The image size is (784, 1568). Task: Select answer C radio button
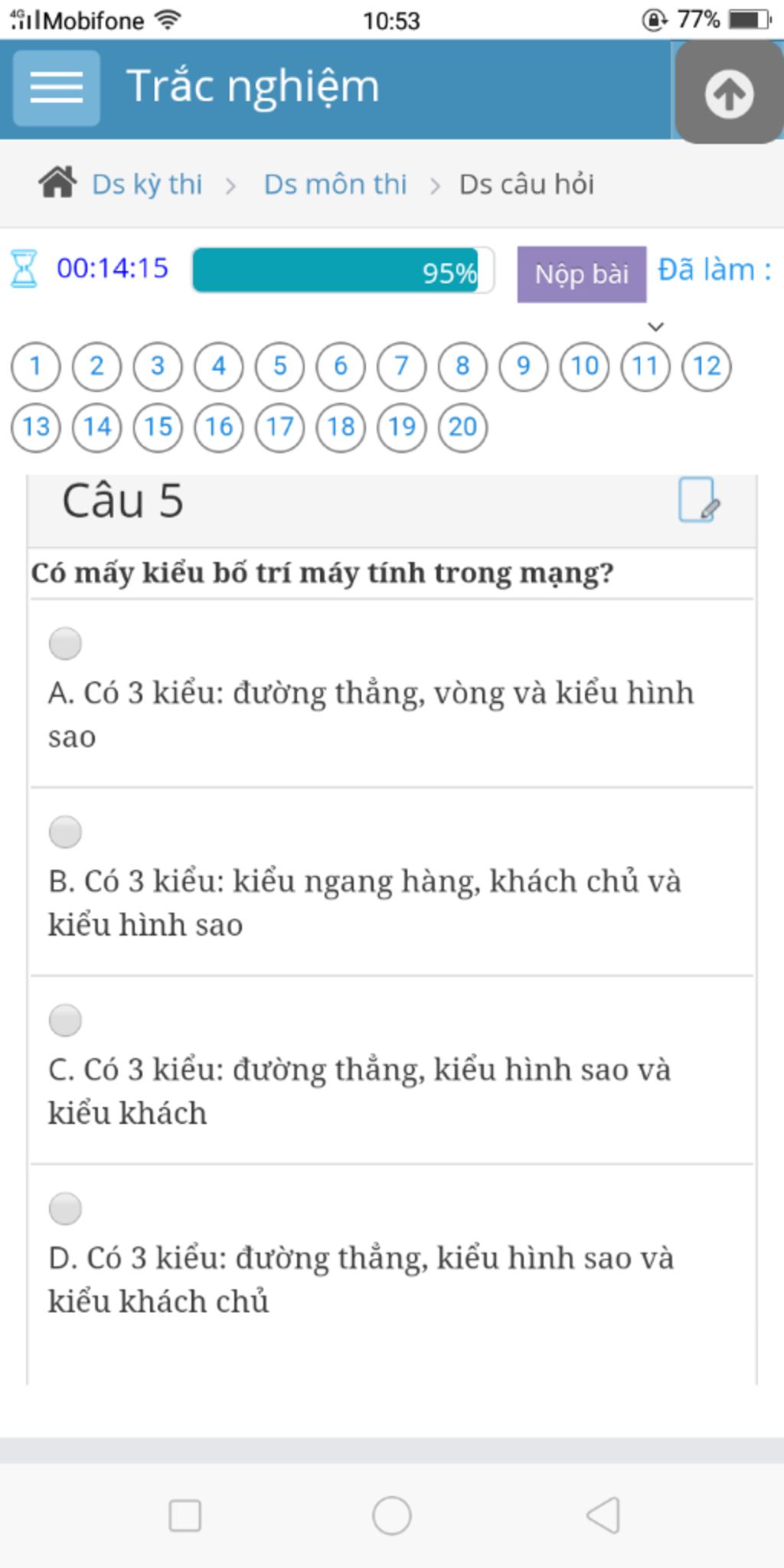(65, 1020)
